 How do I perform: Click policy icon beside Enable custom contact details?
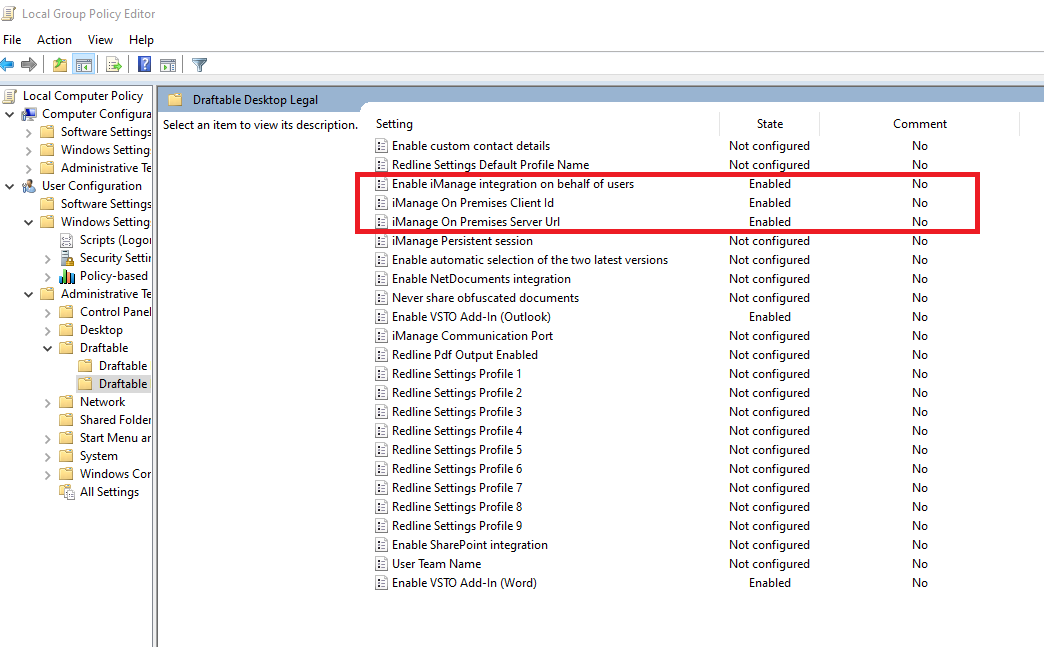click(x=382, y=146)
